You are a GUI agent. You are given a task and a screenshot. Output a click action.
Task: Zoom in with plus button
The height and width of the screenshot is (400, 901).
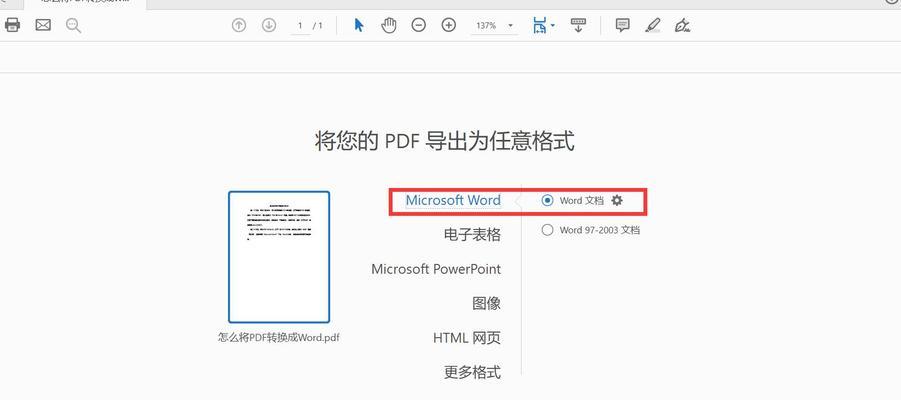449,25
